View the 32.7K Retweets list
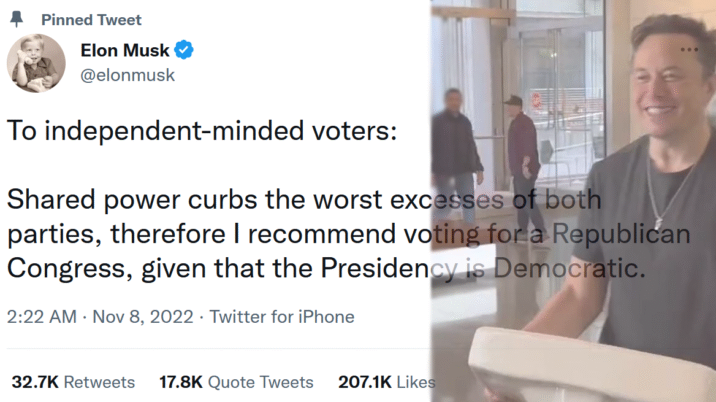Screen dimensions: 716x402 [73, 382]
